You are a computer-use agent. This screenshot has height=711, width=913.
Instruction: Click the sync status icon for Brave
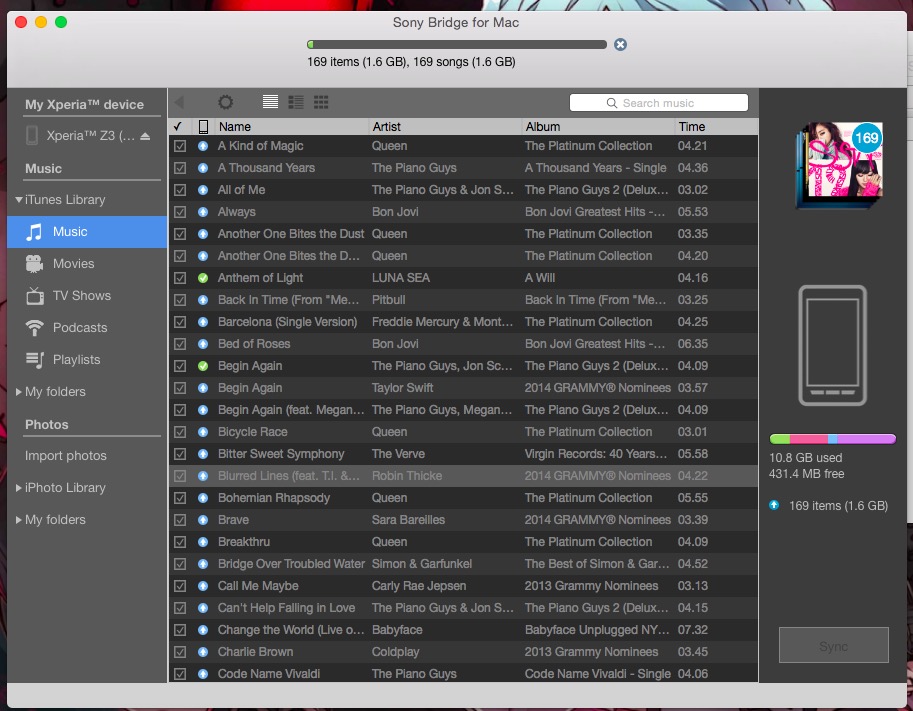(x=203, y=520)
